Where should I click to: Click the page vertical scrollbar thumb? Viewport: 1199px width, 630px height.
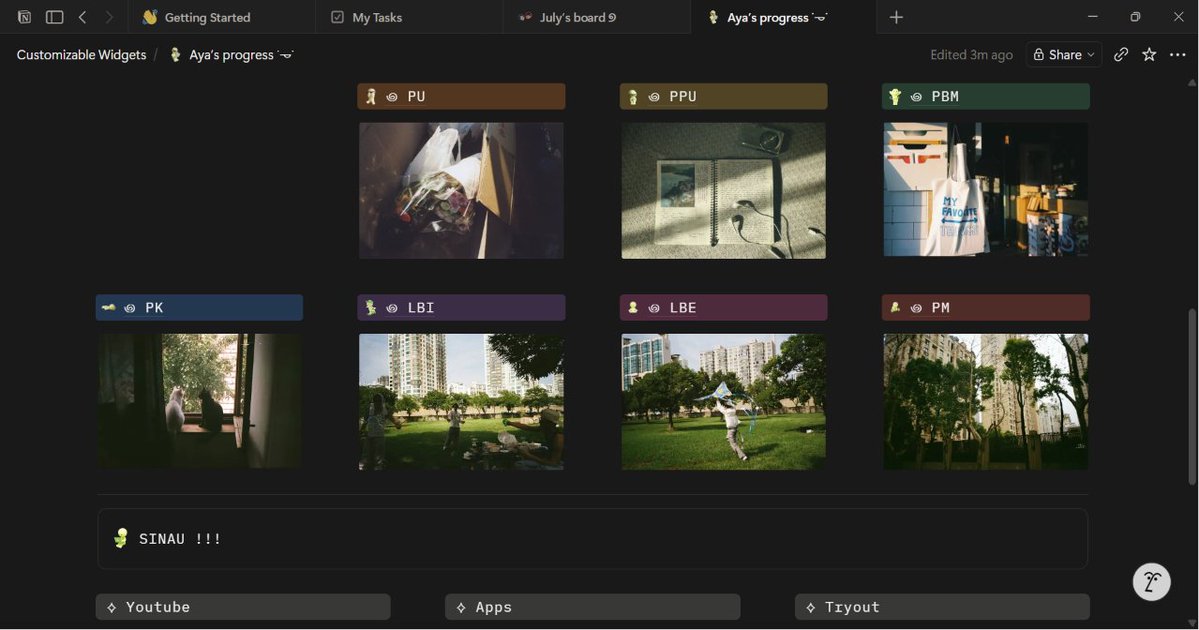1191,396
